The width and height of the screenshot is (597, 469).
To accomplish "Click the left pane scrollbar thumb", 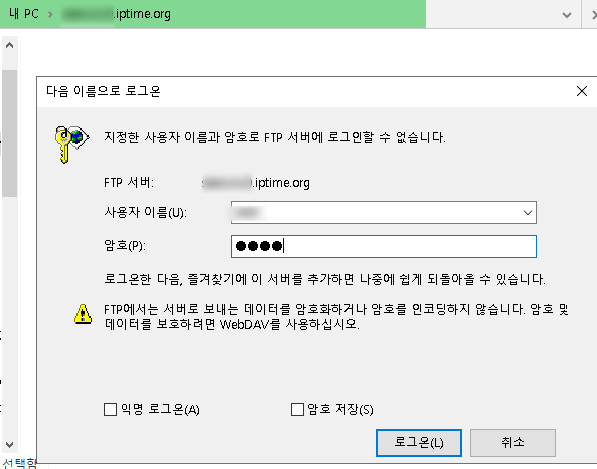I will click(x=10, y=133).
